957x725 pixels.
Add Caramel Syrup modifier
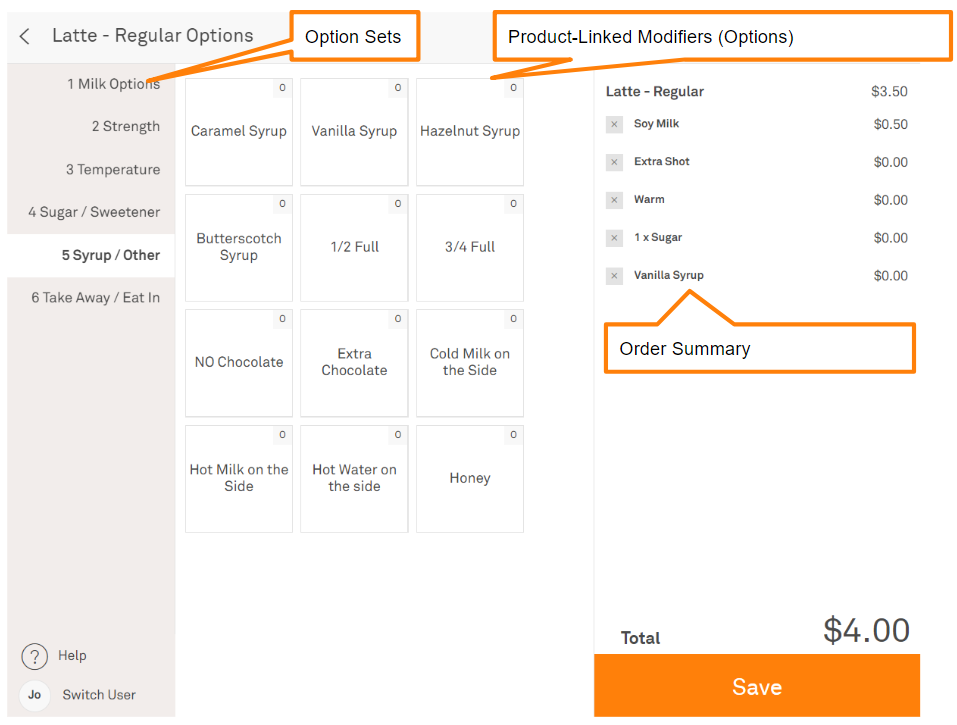[239, 132]
